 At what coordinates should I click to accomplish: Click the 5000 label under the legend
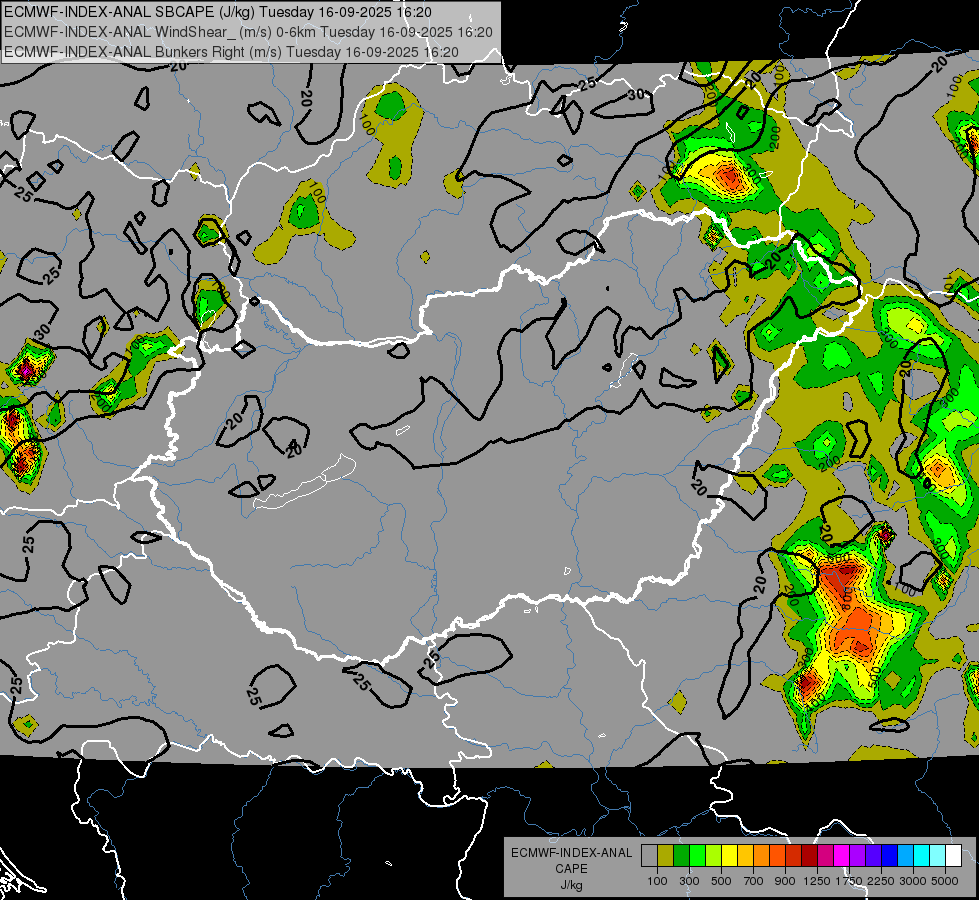pyautogui.click(x=945, y=881)
